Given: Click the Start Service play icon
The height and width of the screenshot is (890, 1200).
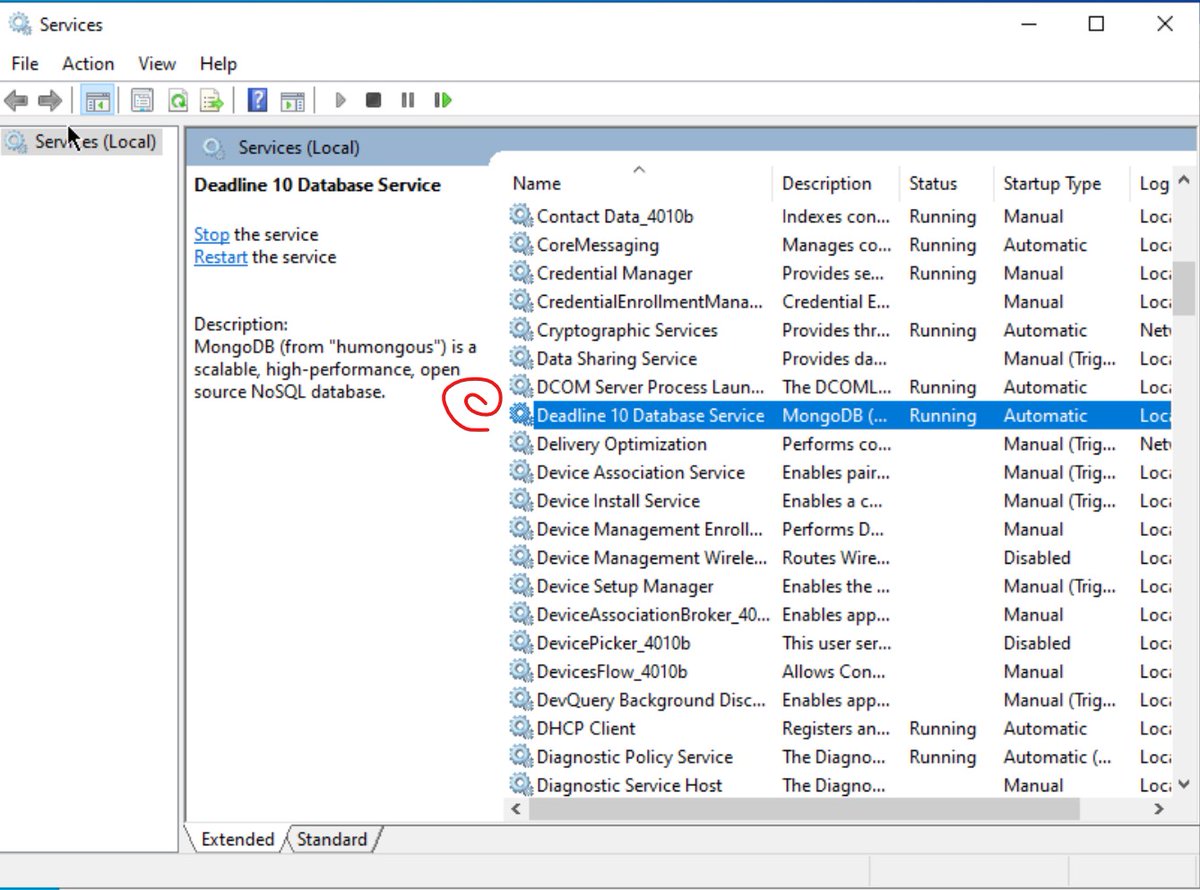Looking at the screenshot, I should 340,100.
